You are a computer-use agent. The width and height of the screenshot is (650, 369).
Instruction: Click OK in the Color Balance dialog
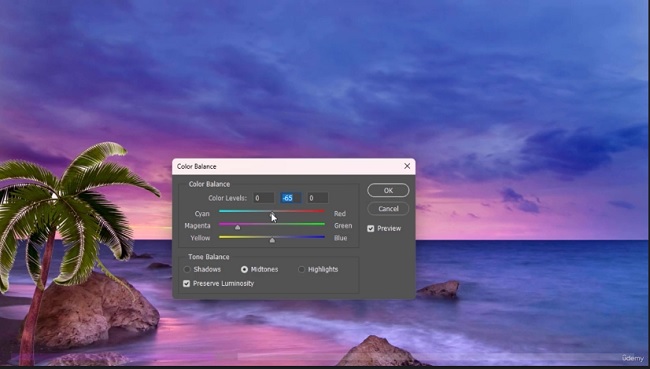click(x=388, y=190)
